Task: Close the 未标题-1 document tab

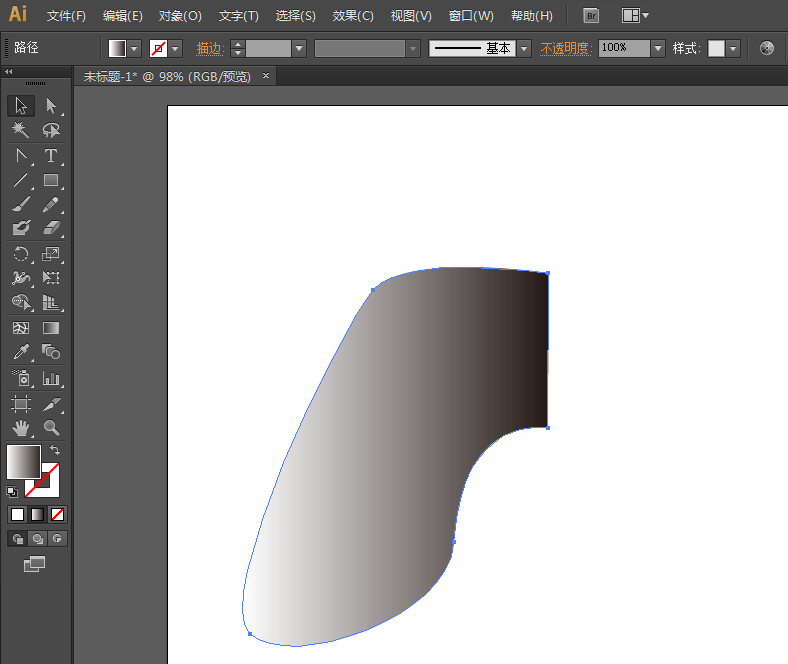Action: (264, 76)
